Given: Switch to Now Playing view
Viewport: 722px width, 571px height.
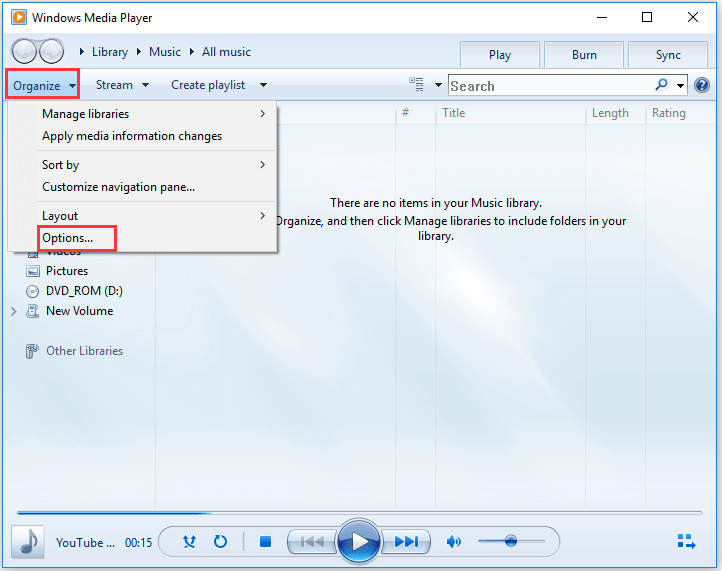Looking at the screenshot, I should coord(686,542).
